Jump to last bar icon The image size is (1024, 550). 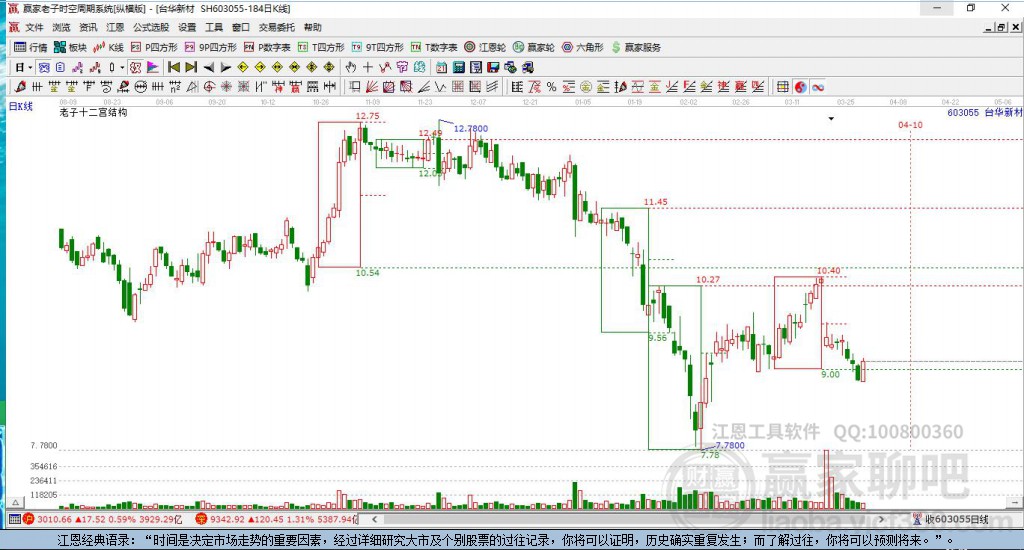pyautogui.click(x=191, y=67)
